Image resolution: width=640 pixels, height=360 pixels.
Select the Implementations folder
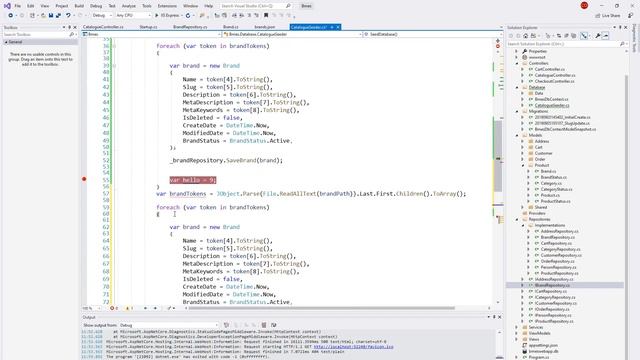point(550,225)
